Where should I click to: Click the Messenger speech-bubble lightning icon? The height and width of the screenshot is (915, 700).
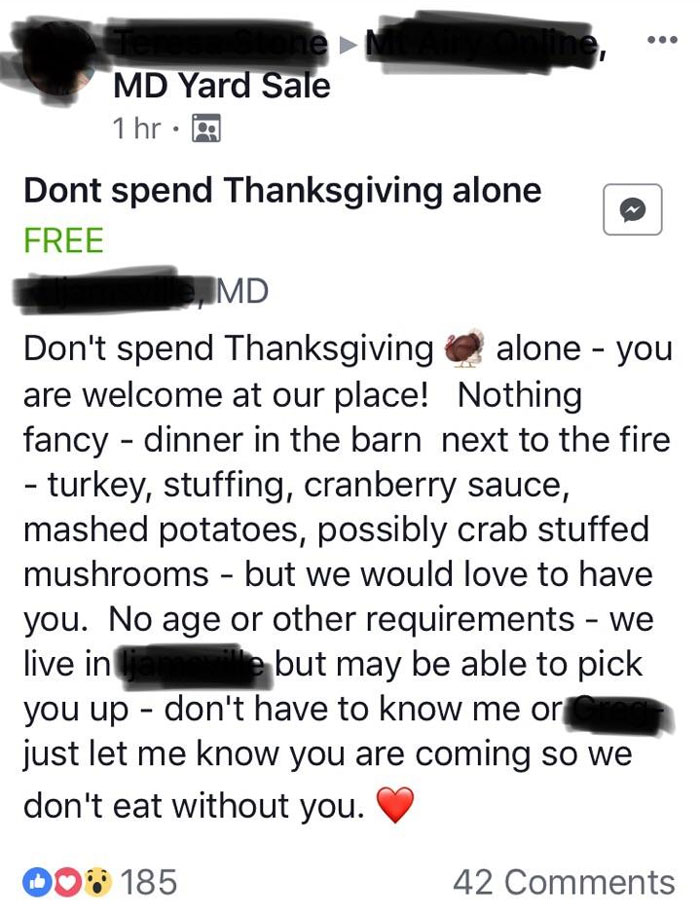pos(632,207)
